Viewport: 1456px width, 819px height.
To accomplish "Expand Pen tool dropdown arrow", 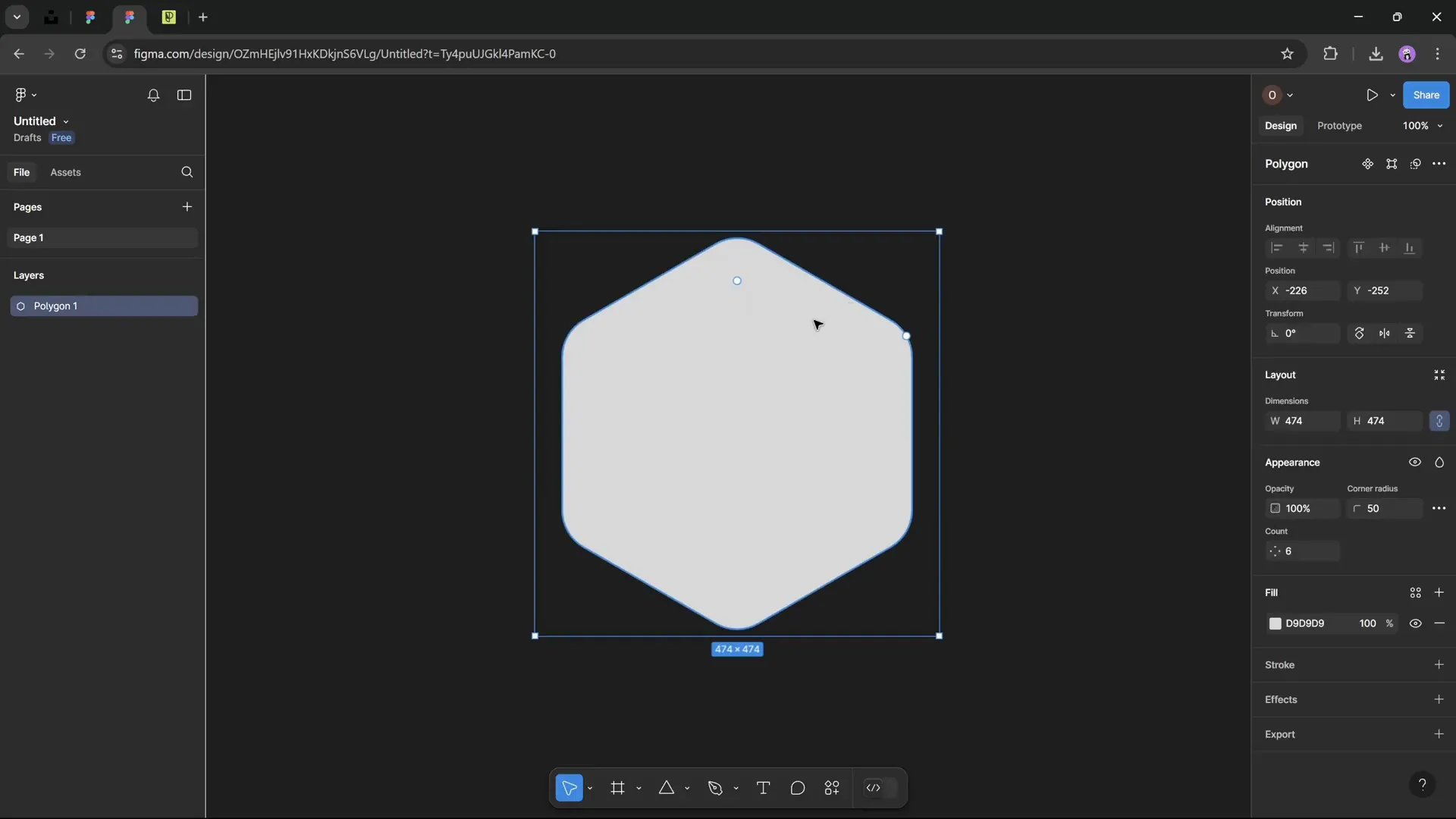I will click(736, 789).
